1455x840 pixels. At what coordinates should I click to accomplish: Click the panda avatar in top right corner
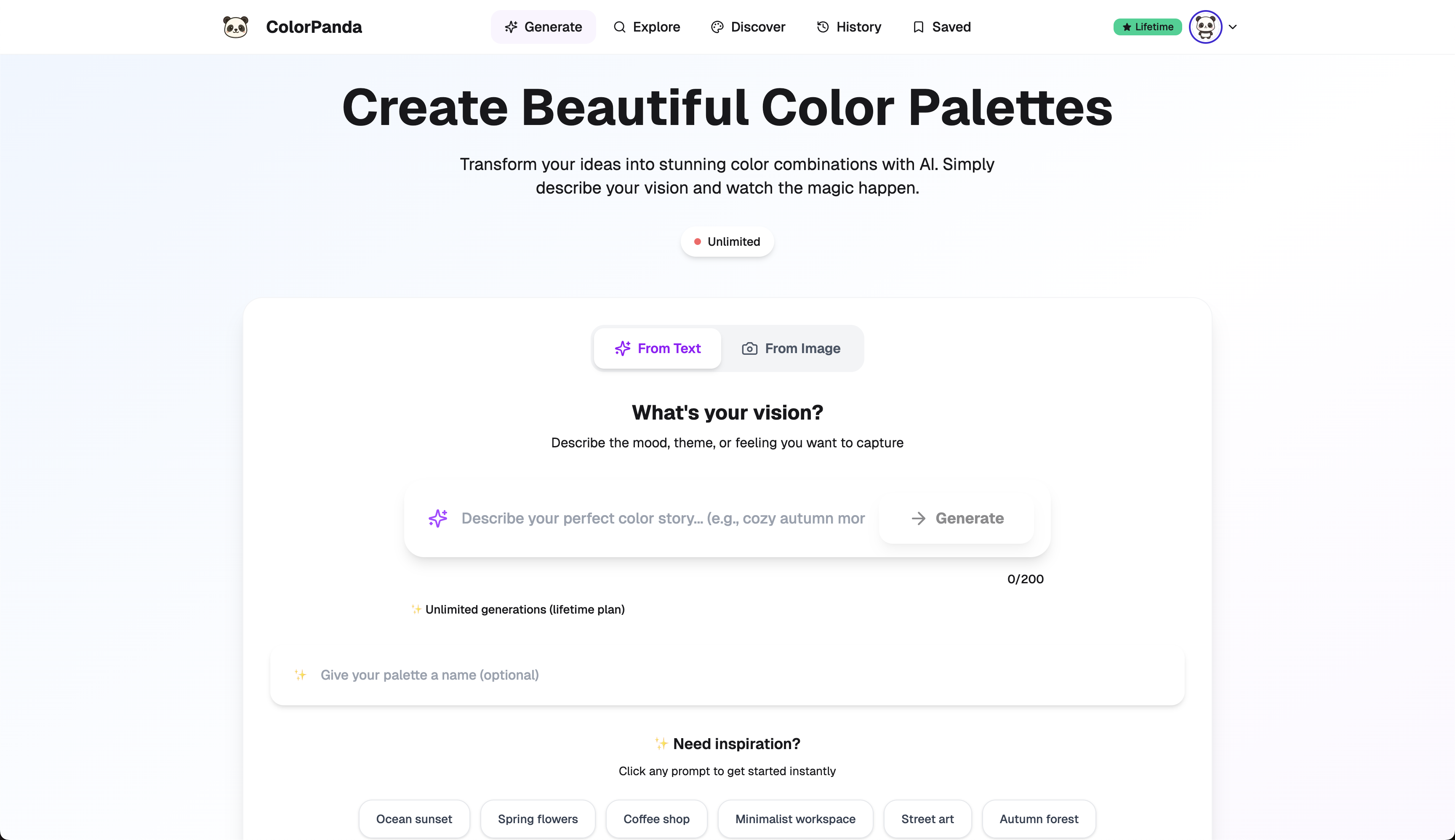[x=1206, y=27]
